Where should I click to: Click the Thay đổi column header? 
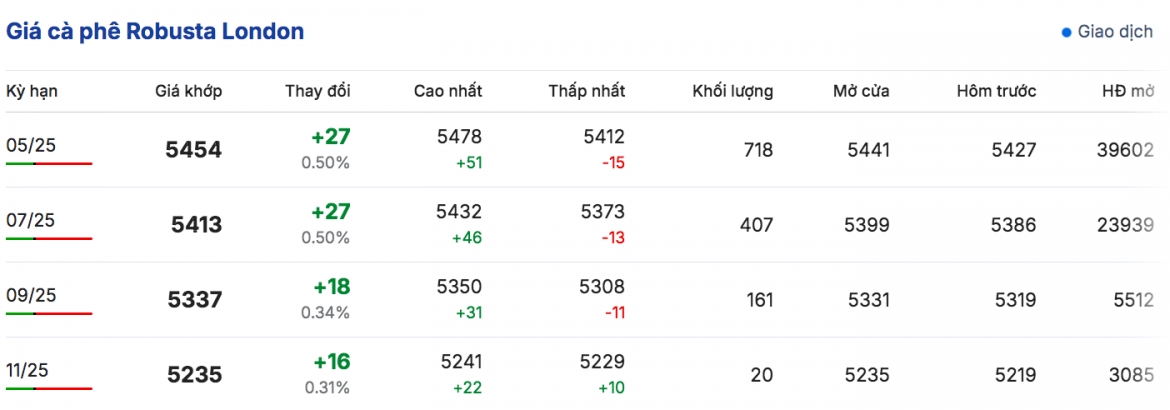point(318,92)
